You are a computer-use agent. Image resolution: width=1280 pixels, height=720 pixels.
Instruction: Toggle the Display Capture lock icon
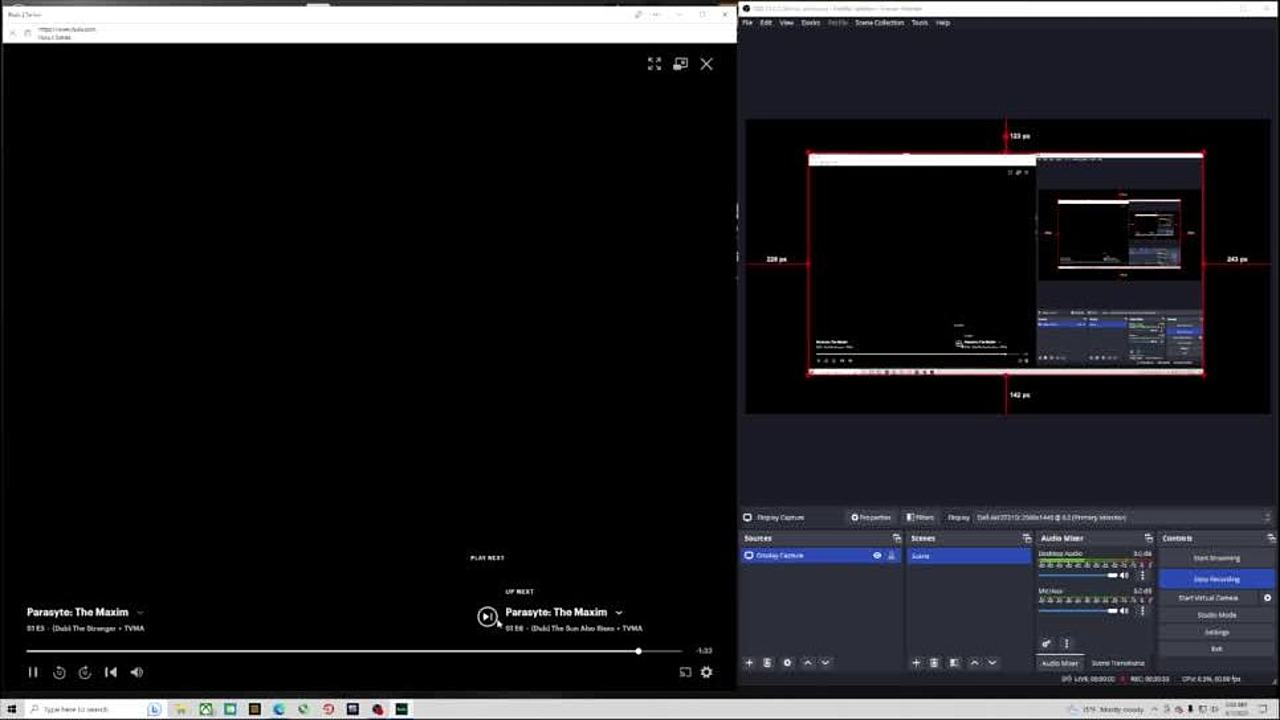pos(891,555)
